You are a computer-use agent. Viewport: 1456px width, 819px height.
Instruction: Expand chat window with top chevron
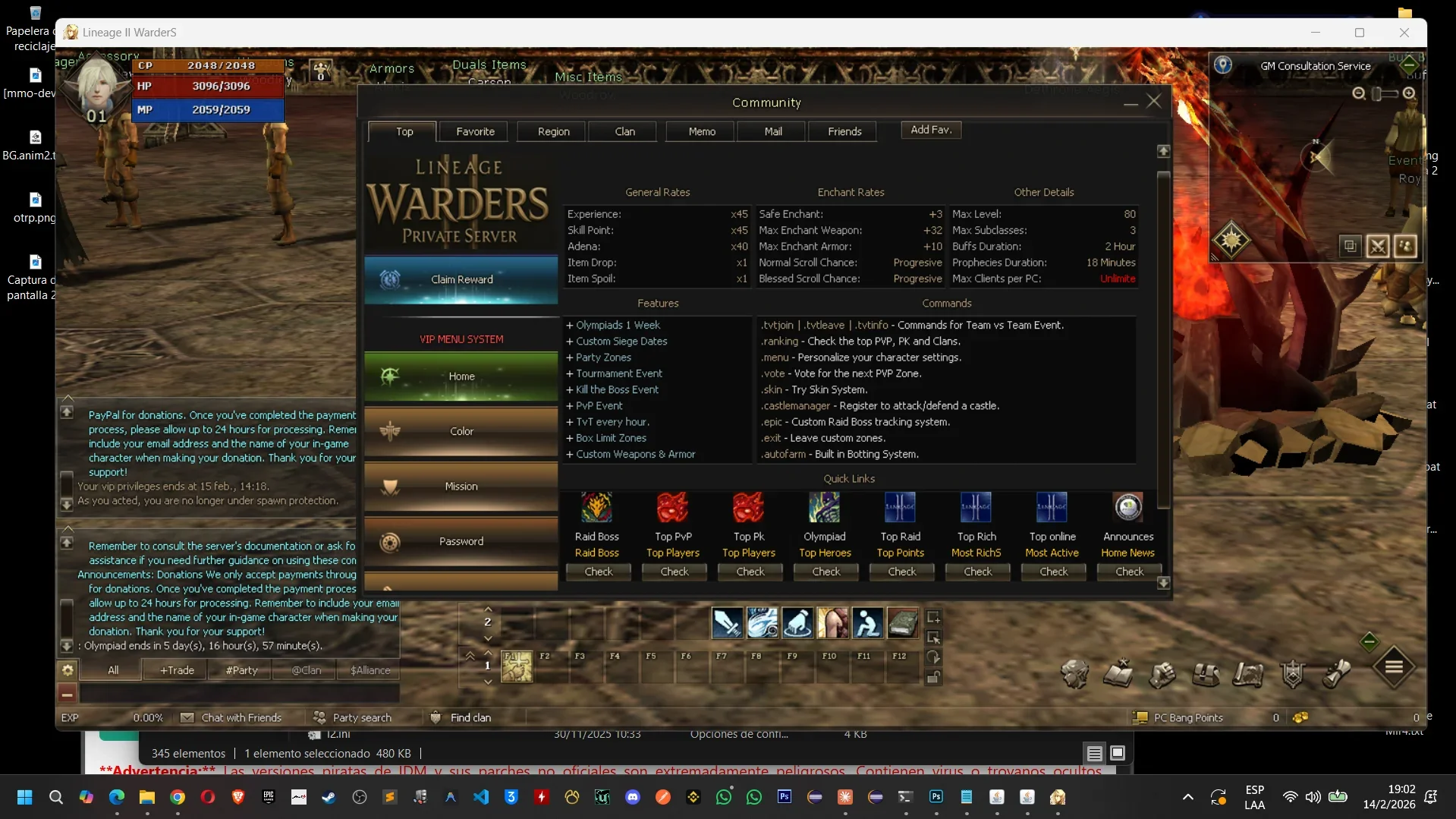(68, 398)
